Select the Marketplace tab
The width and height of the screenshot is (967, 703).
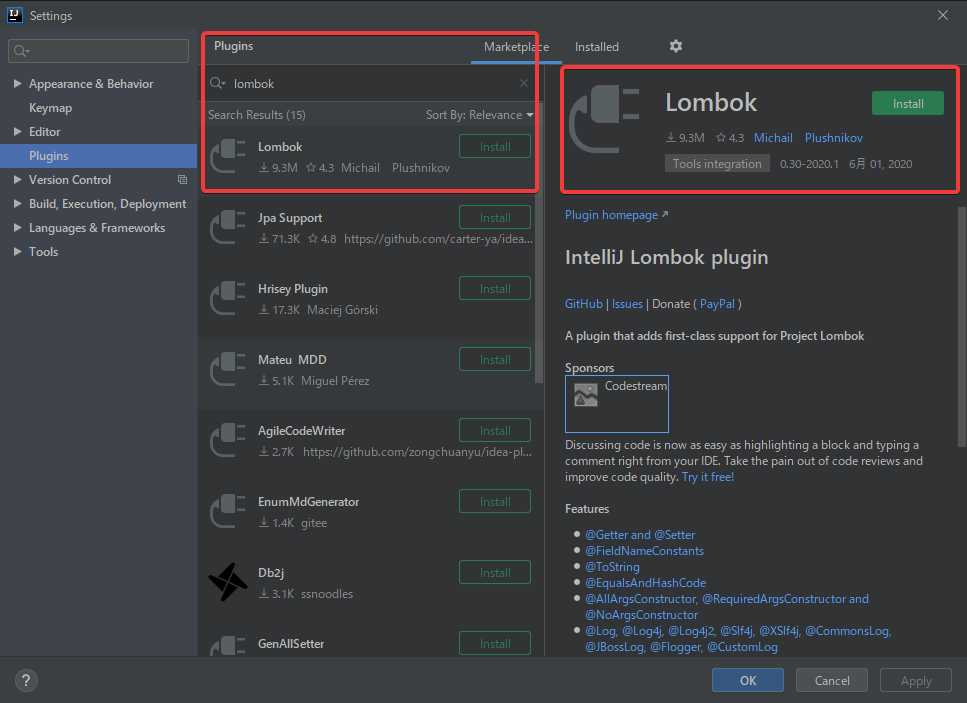tap(516, 47)
